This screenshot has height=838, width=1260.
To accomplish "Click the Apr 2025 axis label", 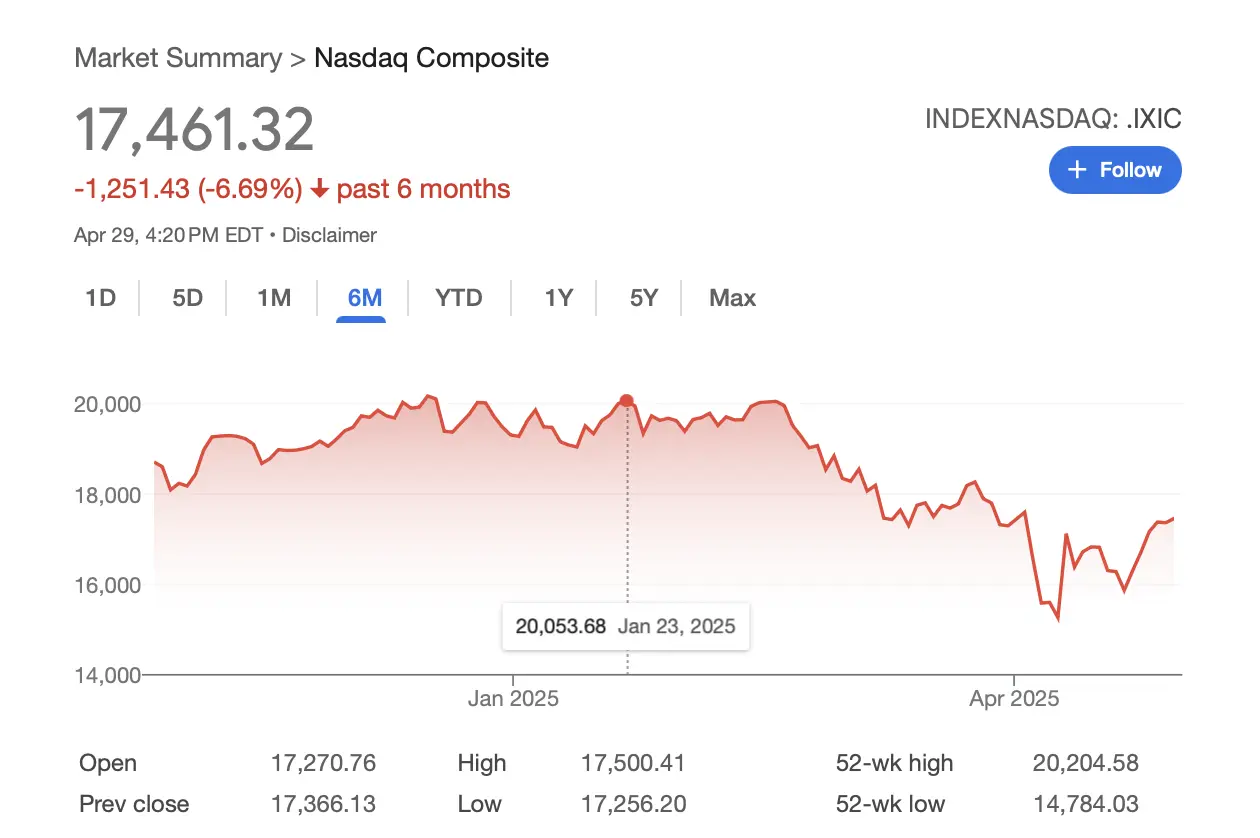I will coord(1014,699).
